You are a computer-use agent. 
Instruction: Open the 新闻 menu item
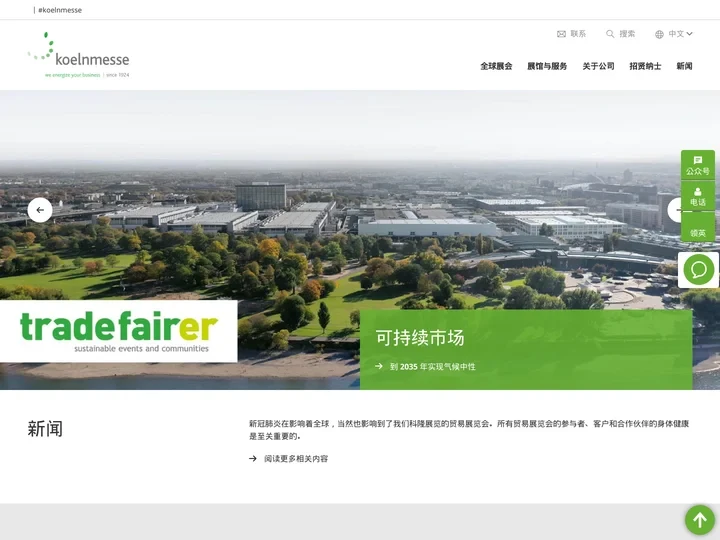pos(684,66)
